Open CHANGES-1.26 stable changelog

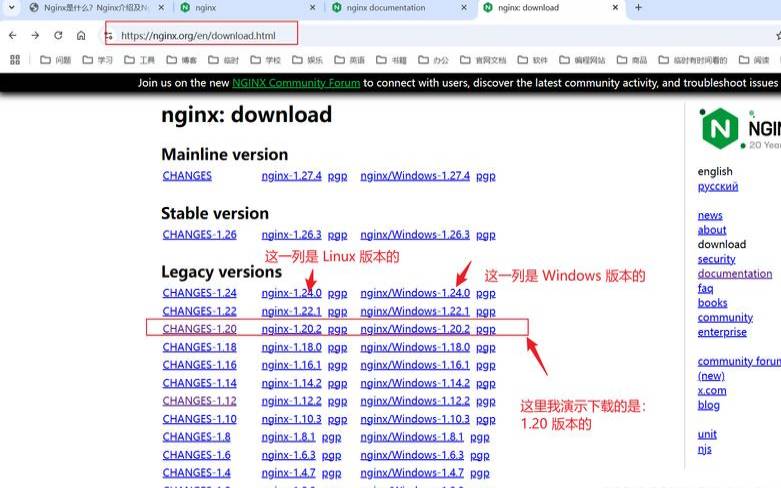[199, 235]
